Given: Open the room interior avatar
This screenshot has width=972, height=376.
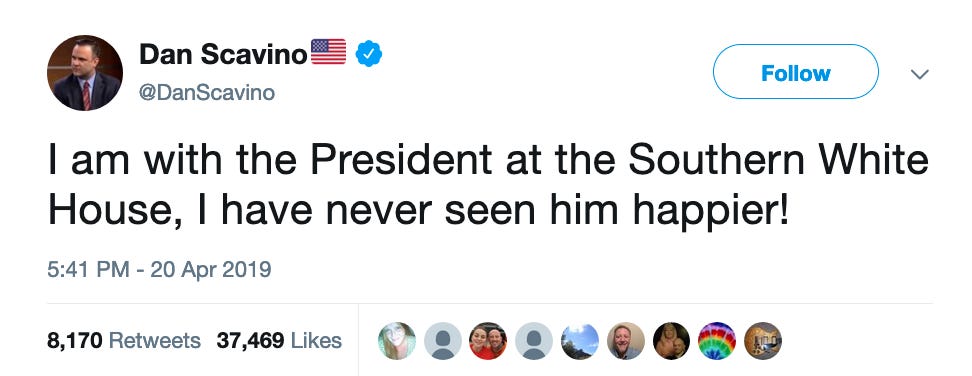Looking at the screenshot, I should (762, 341).
